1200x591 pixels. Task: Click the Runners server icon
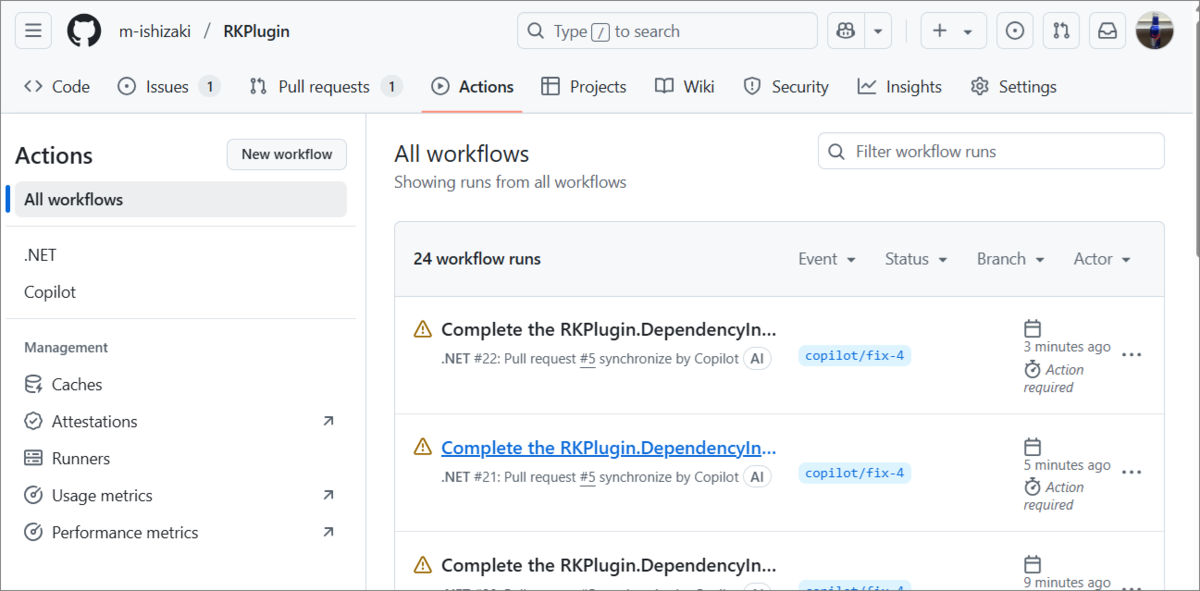click(x=33, y=458)
